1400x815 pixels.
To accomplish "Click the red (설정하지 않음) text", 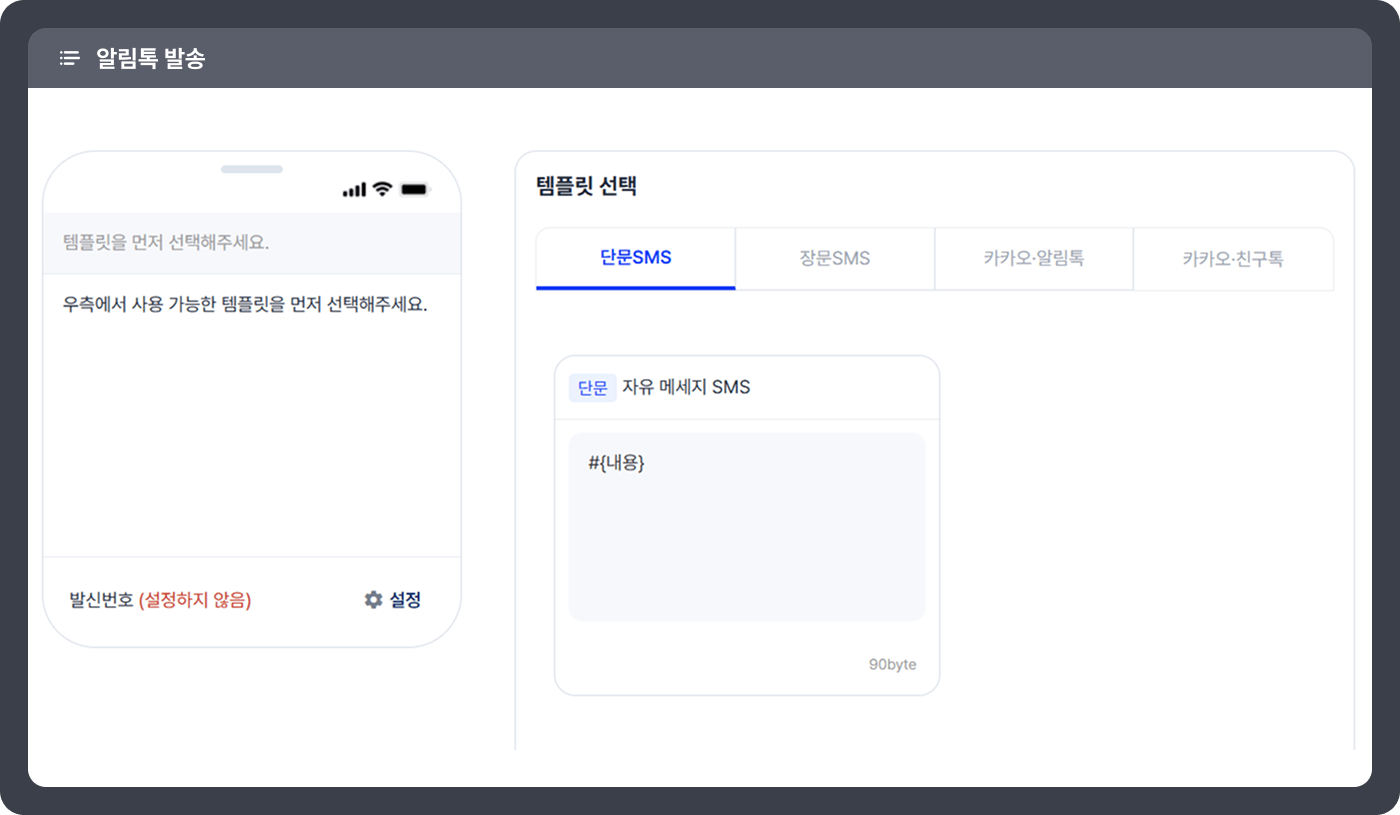I will (195, 600).
